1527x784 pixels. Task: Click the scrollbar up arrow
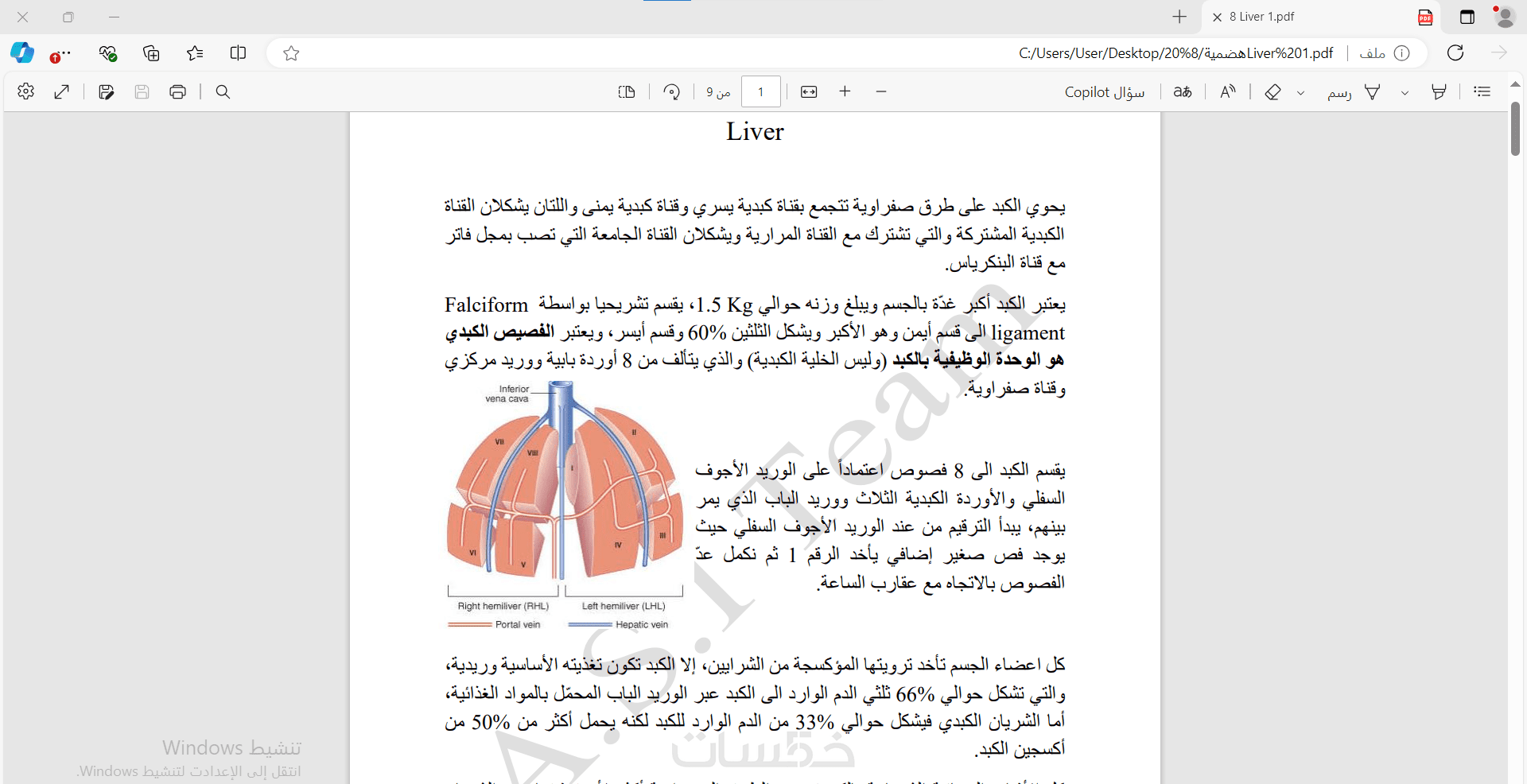[x=1515, y=84]
